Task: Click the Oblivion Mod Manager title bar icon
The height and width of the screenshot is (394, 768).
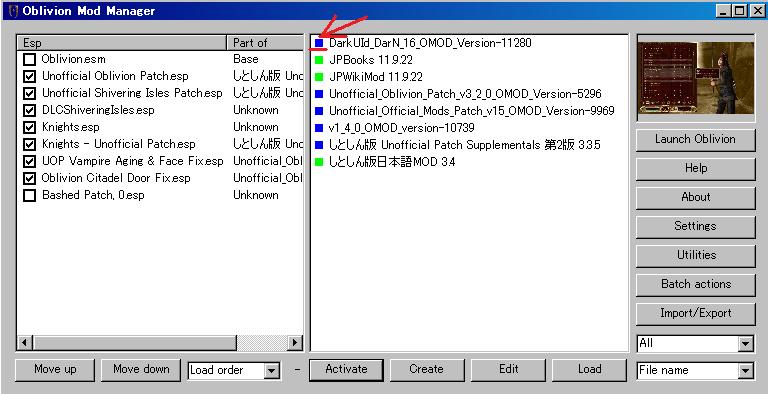Action: (x=13, y=10)
